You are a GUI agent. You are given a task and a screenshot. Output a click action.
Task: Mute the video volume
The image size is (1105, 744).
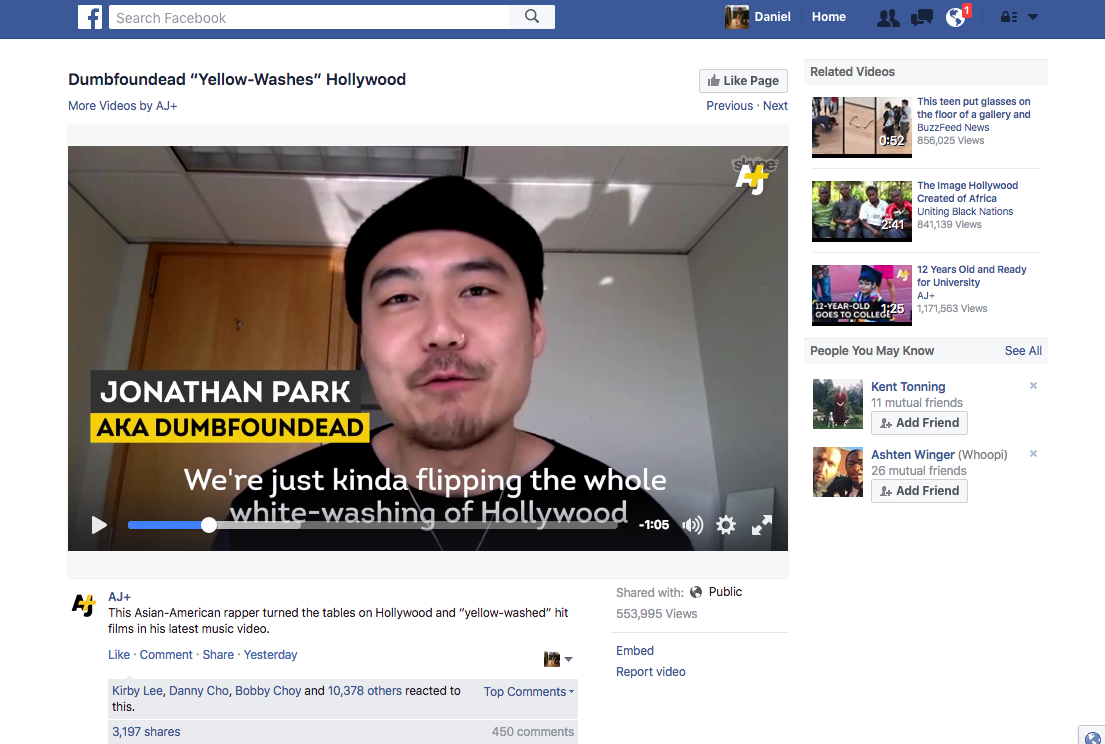click(x=692, y=525)
